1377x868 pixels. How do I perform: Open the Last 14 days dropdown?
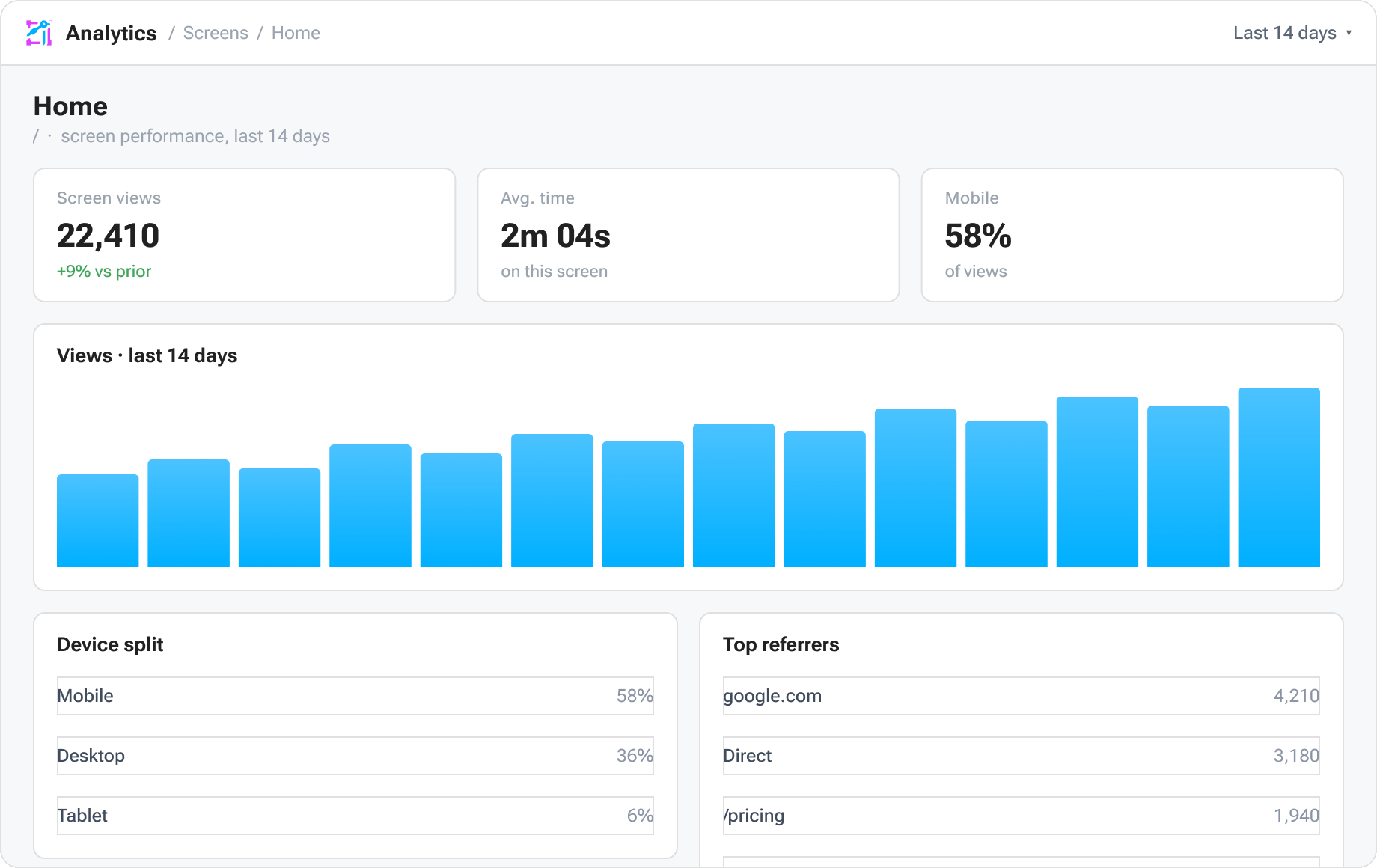[1292, 33]
